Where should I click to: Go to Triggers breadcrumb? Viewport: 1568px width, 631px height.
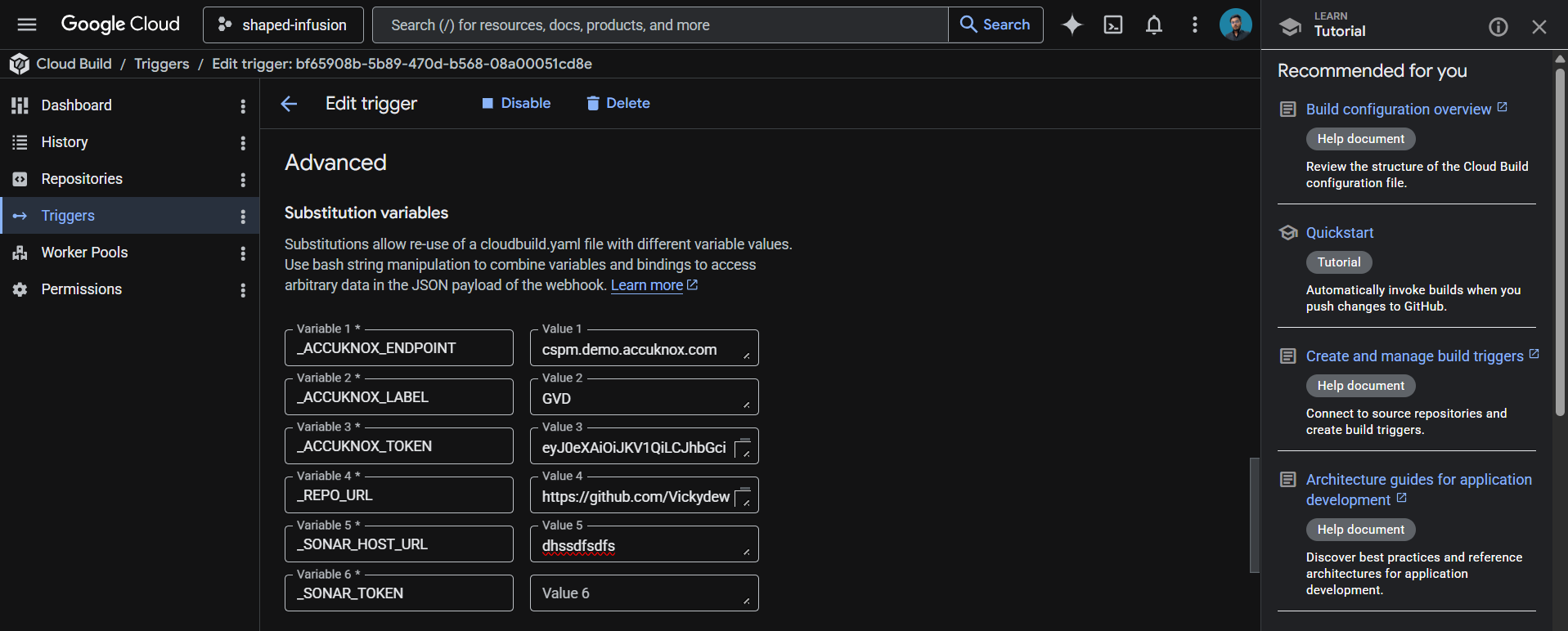click(x=161, y=64)
